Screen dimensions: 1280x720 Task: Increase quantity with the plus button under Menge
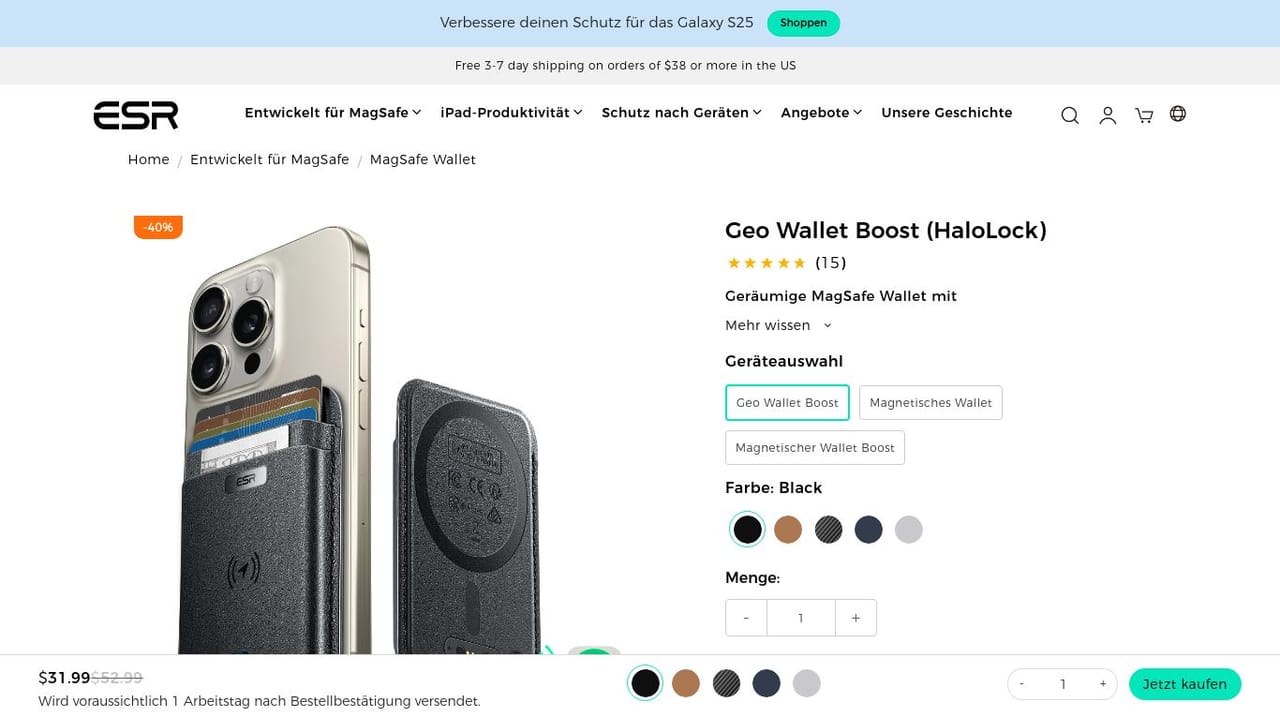click(855, 618)
